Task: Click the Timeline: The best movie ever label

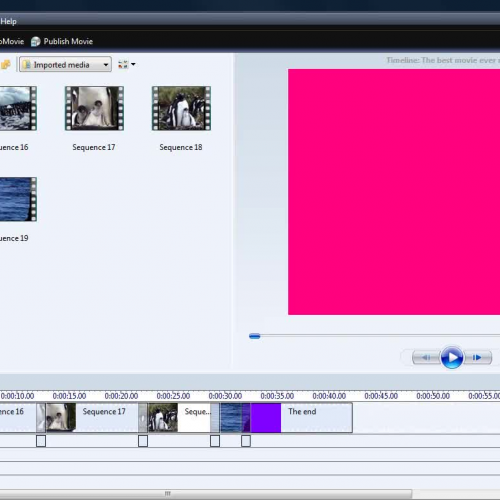Action: tap(443, 60)
